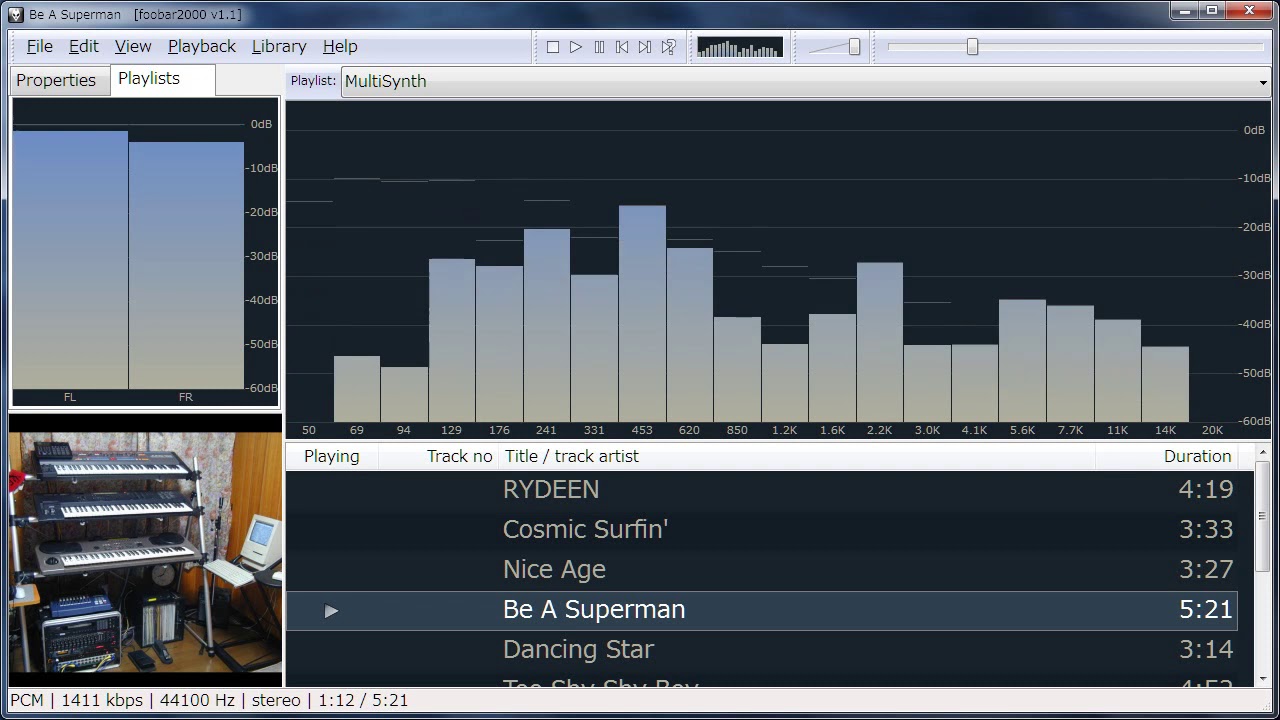Sort by the Playing column header

[332, 456]
